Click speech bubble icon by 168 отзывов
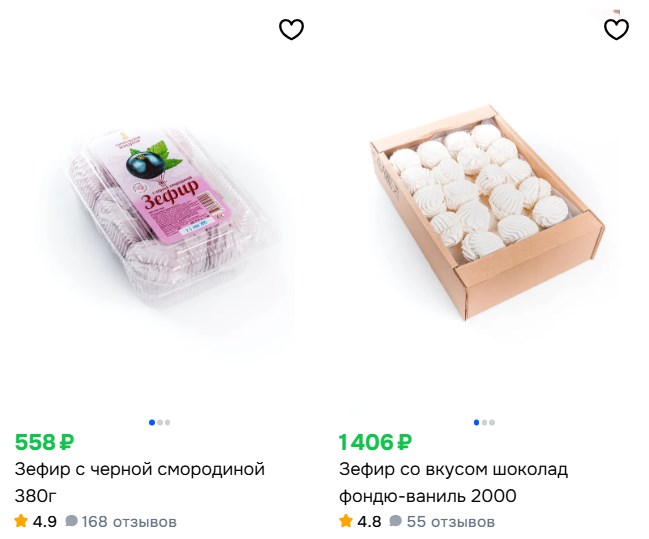This screenshot has width=649, height=539. coord(71,521)
